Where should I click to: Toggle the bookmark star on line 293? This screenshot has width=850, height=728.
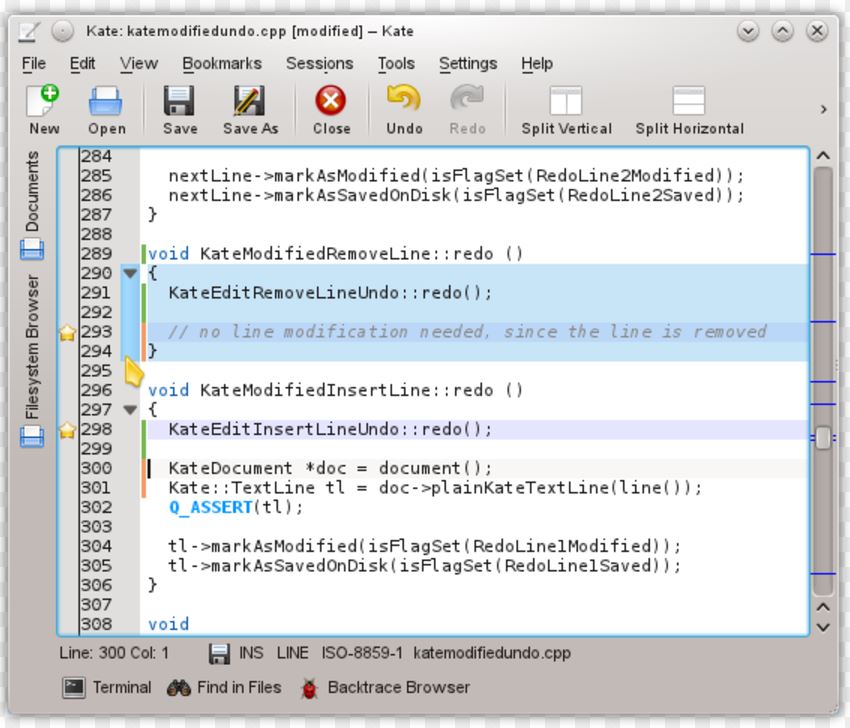coord(67,333)
